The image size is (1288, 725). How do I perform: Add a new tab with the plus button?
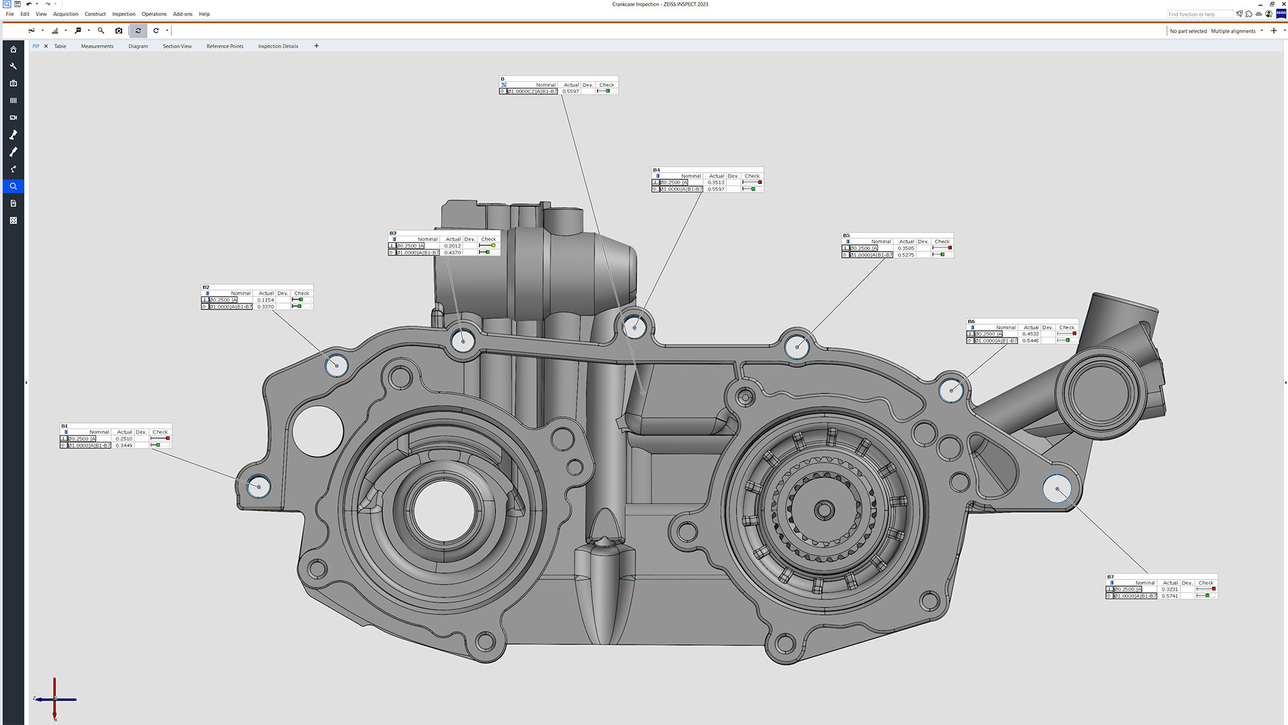(317, 46)
